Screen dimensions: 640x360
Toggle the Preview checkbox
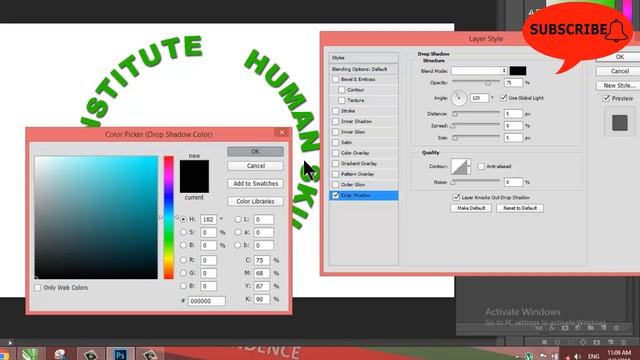[x=606, y=98]
